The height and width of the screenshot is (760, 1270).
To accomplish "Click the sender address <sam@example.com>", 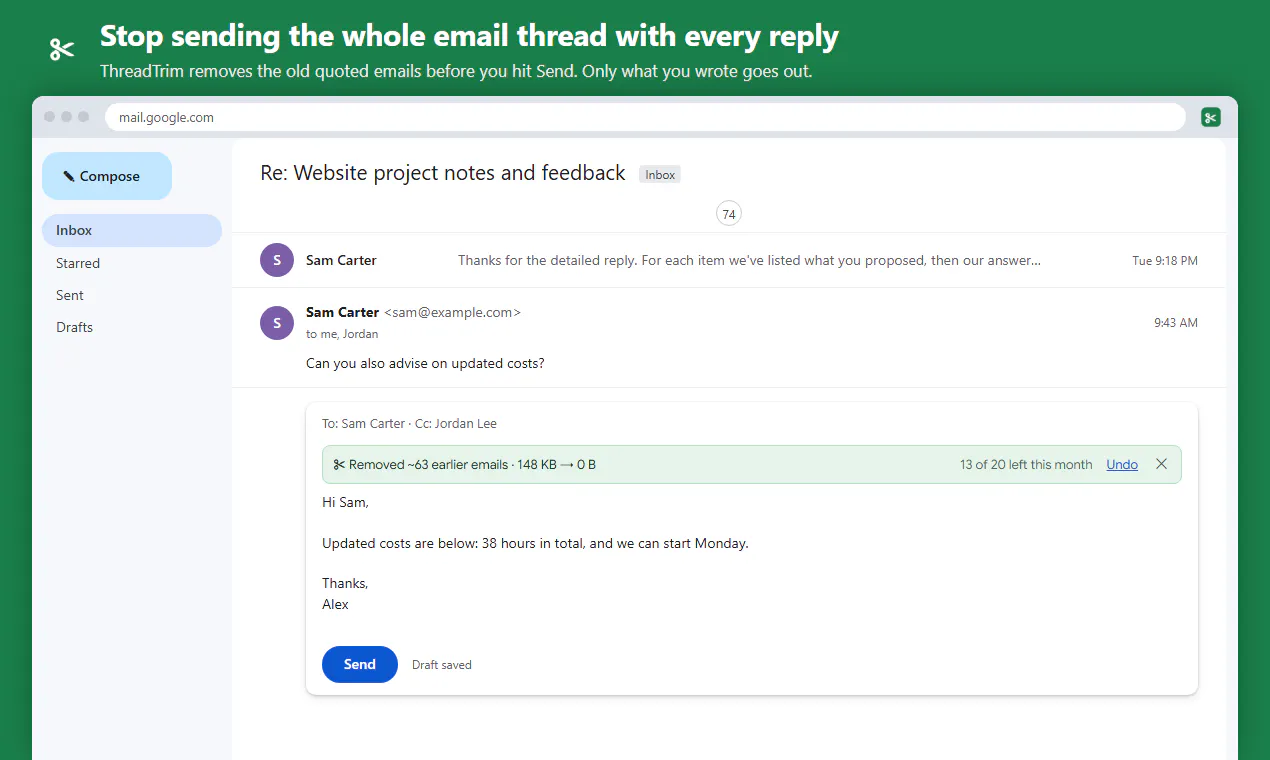I will click(x=452, y=312).
